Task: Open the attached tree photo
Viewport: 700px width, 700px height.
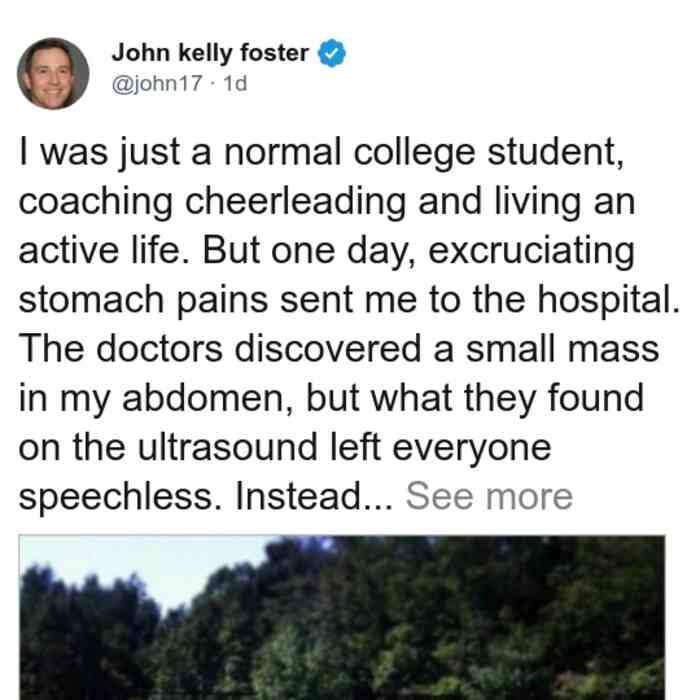Action: tap(342, 617)
